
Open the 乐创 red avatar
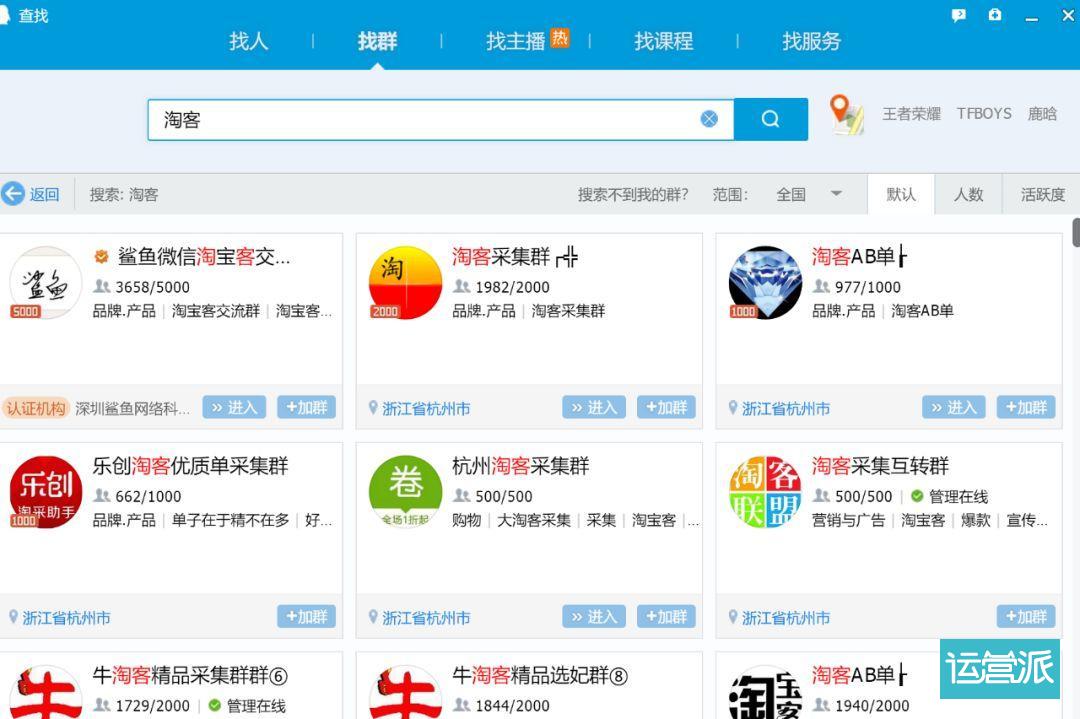[45, 492]
